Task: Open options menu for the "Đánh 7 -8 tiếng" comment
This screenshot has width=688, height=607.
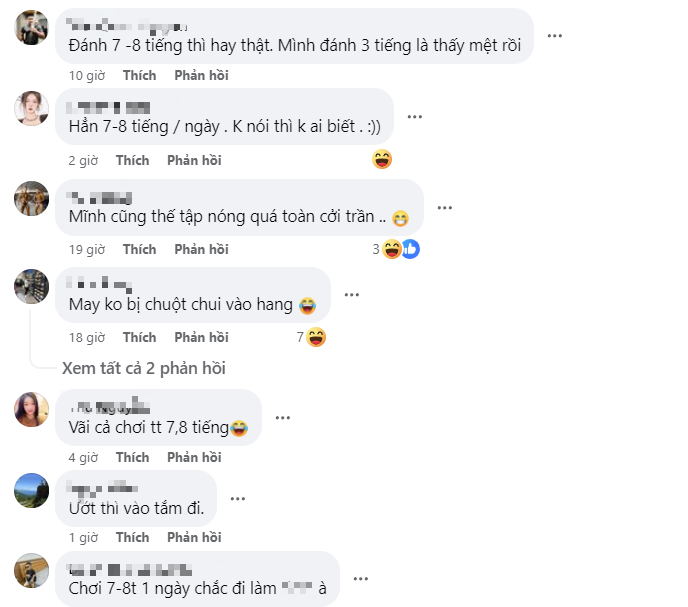Action: coord(554,35)
